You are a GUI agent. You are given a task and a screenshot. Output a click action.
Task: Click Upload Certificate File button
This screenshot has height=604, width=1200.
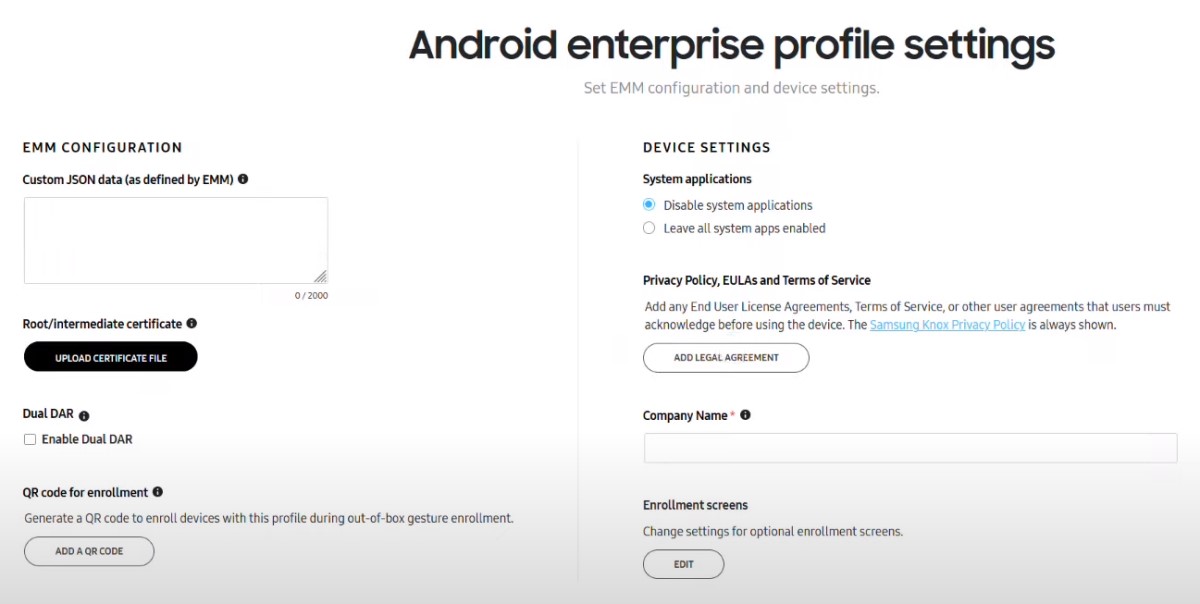pyautogui.click(x=111, y=357)
